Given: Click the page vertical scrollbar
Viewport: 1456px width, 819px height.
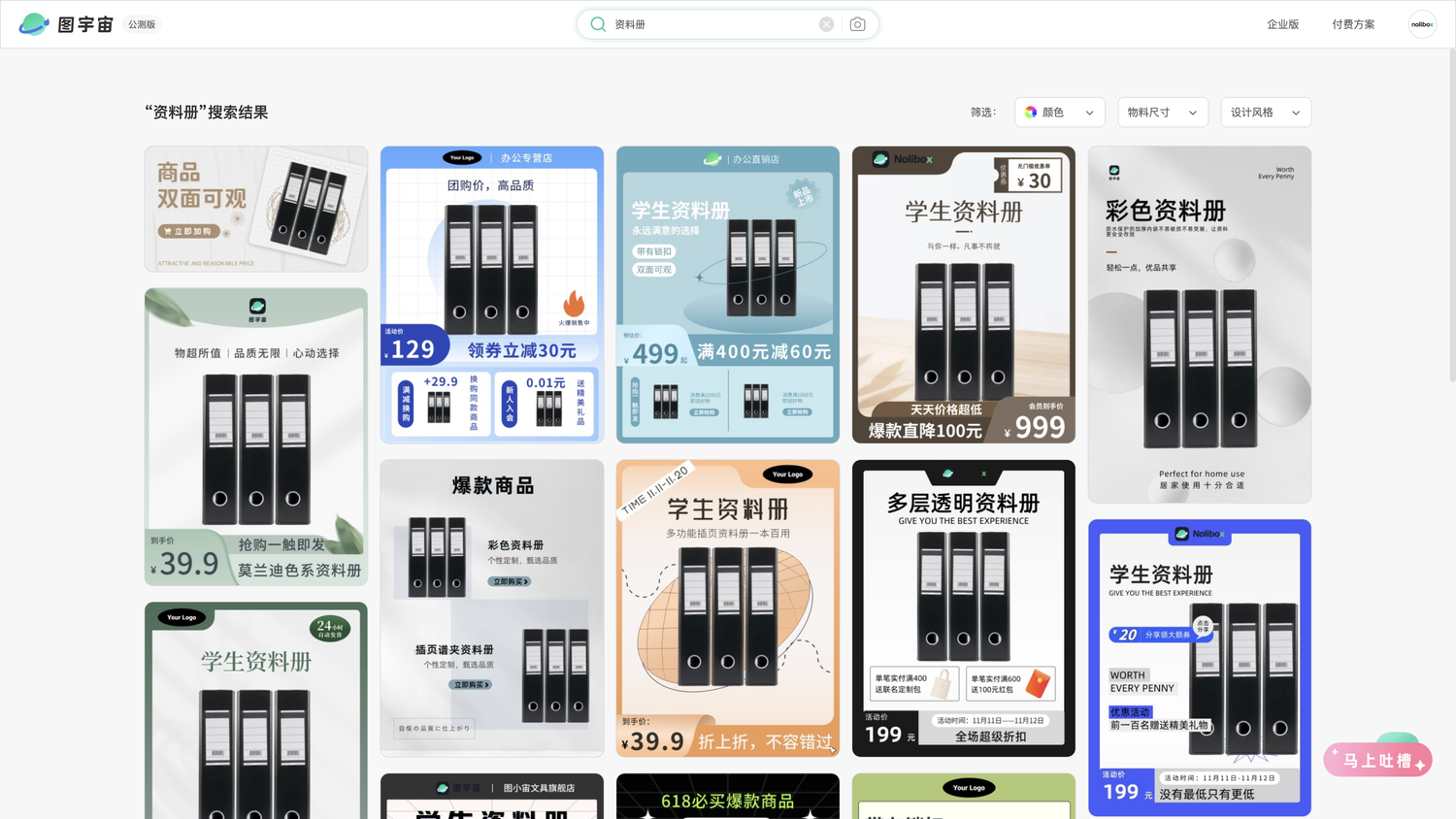Looking at the screenshot, I should (x=1451, y=213).
